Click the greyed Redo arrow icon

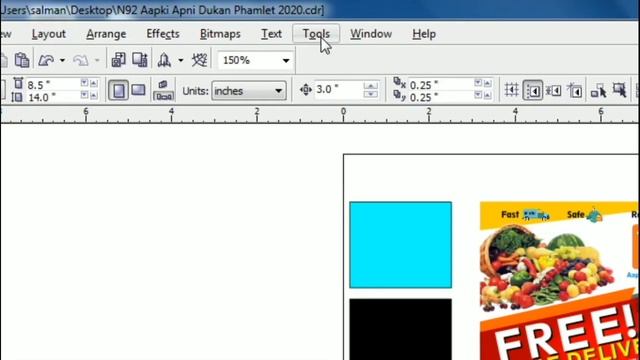pyautogui.click(x=81, y=60)
